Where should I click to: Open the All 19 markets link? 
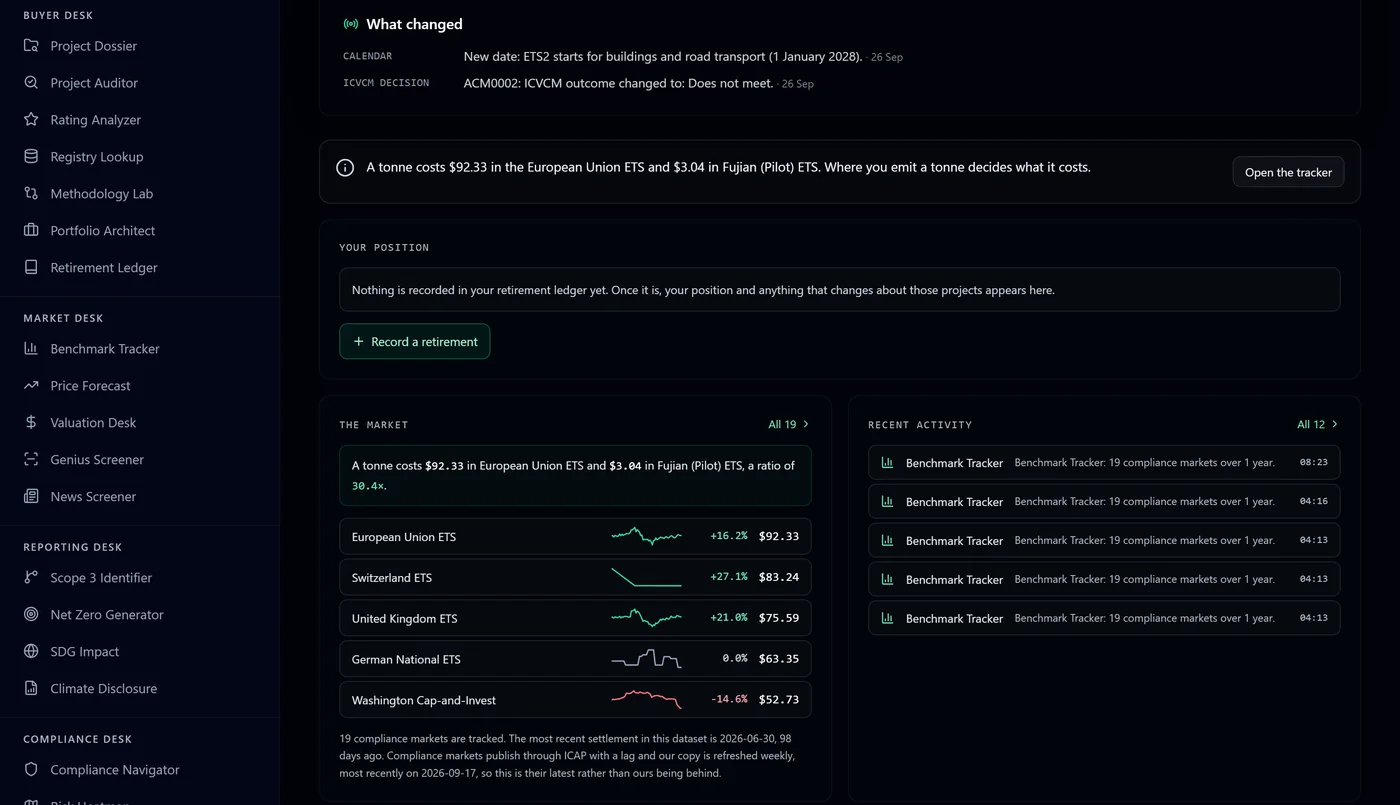[x=789, y=424]
